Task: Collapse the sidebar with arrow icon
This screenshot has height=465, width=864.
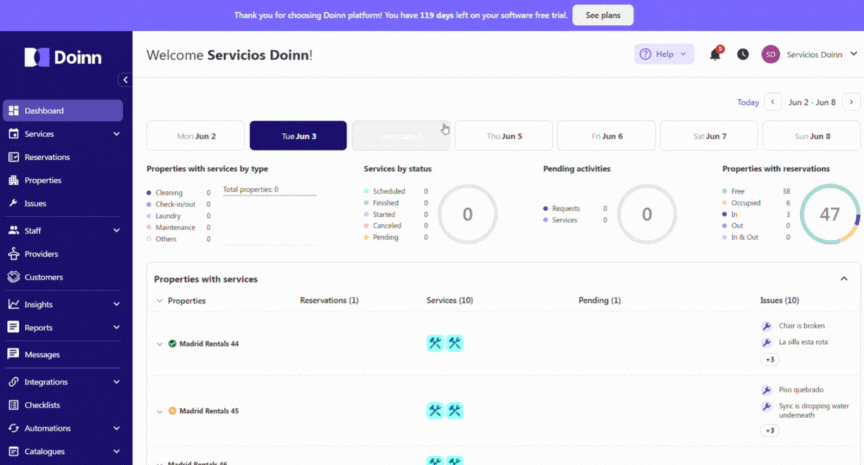Action: [125, 80]
